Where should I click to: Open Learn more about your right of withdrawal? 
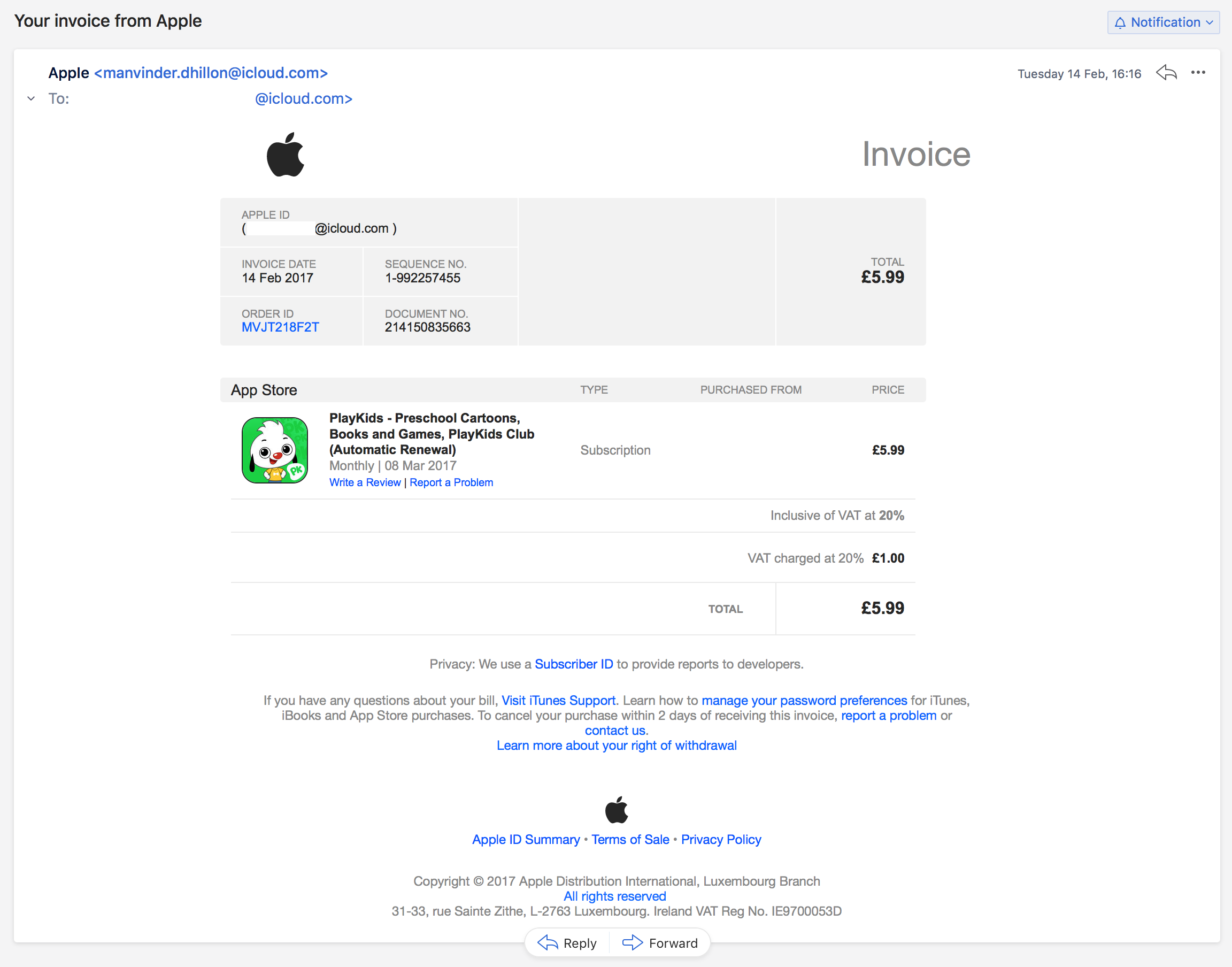(x=617, y=746)
